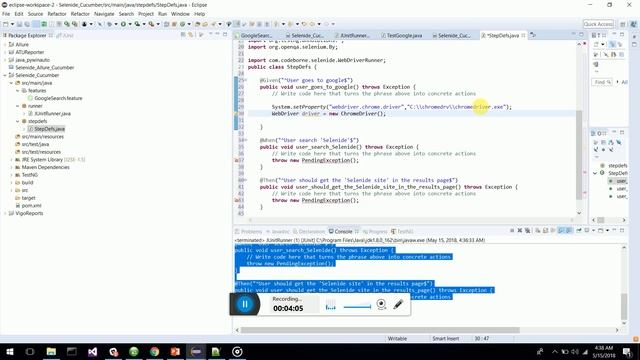Viewport: 640px width, 360px height.
Task: Open the Navigate menu
Action: coord(104,14)
